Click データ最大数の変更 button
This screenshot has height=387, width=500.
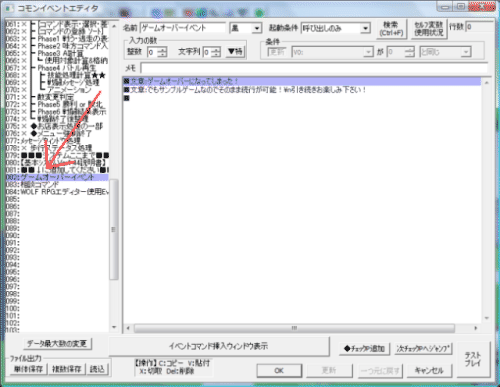click(57, 344)
